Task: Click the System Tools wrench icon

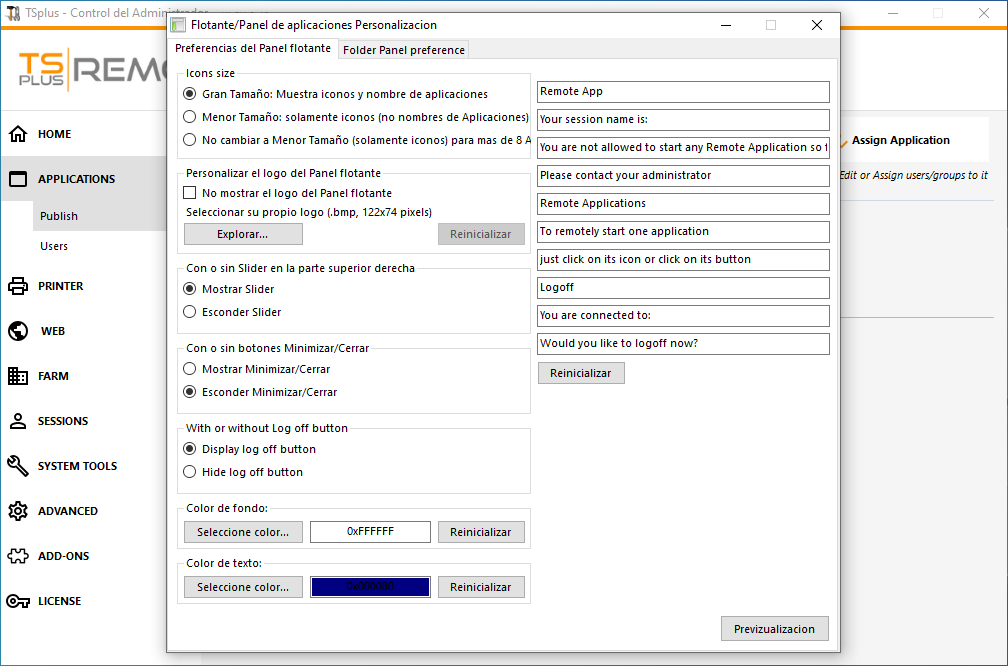Action: point(18,466)
